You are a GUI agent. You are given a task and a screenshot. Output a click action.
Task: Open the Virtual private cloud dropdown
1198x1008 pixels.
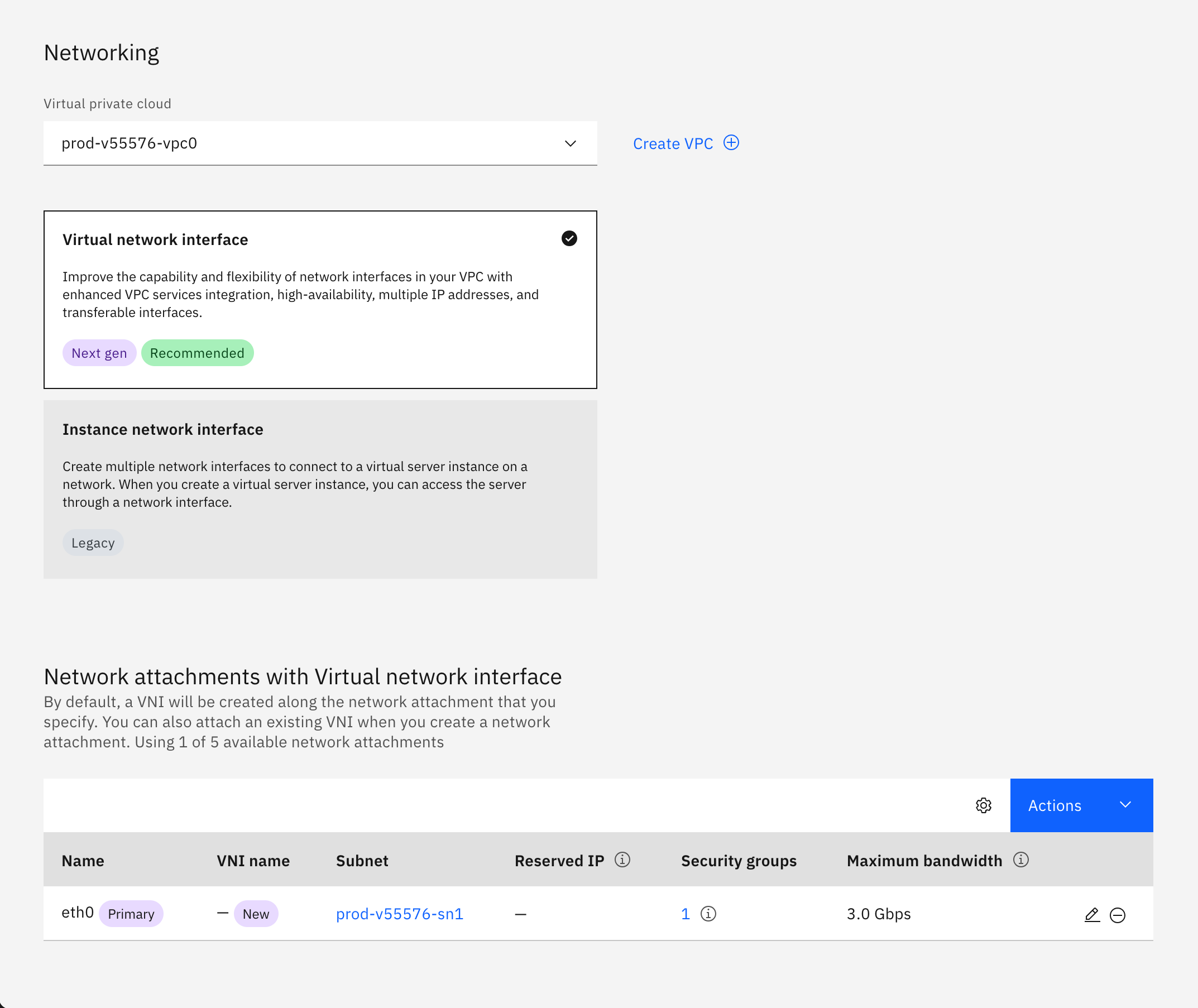320,143
